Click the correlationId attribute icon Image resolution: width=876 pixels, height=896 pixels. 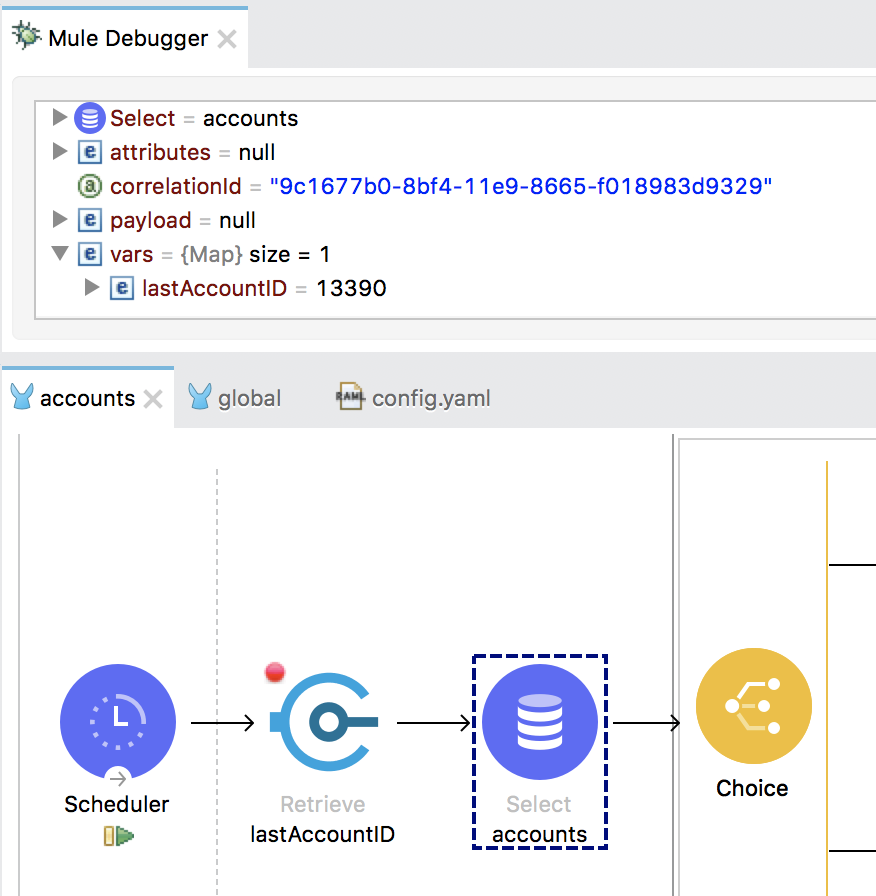coord(90,186)
